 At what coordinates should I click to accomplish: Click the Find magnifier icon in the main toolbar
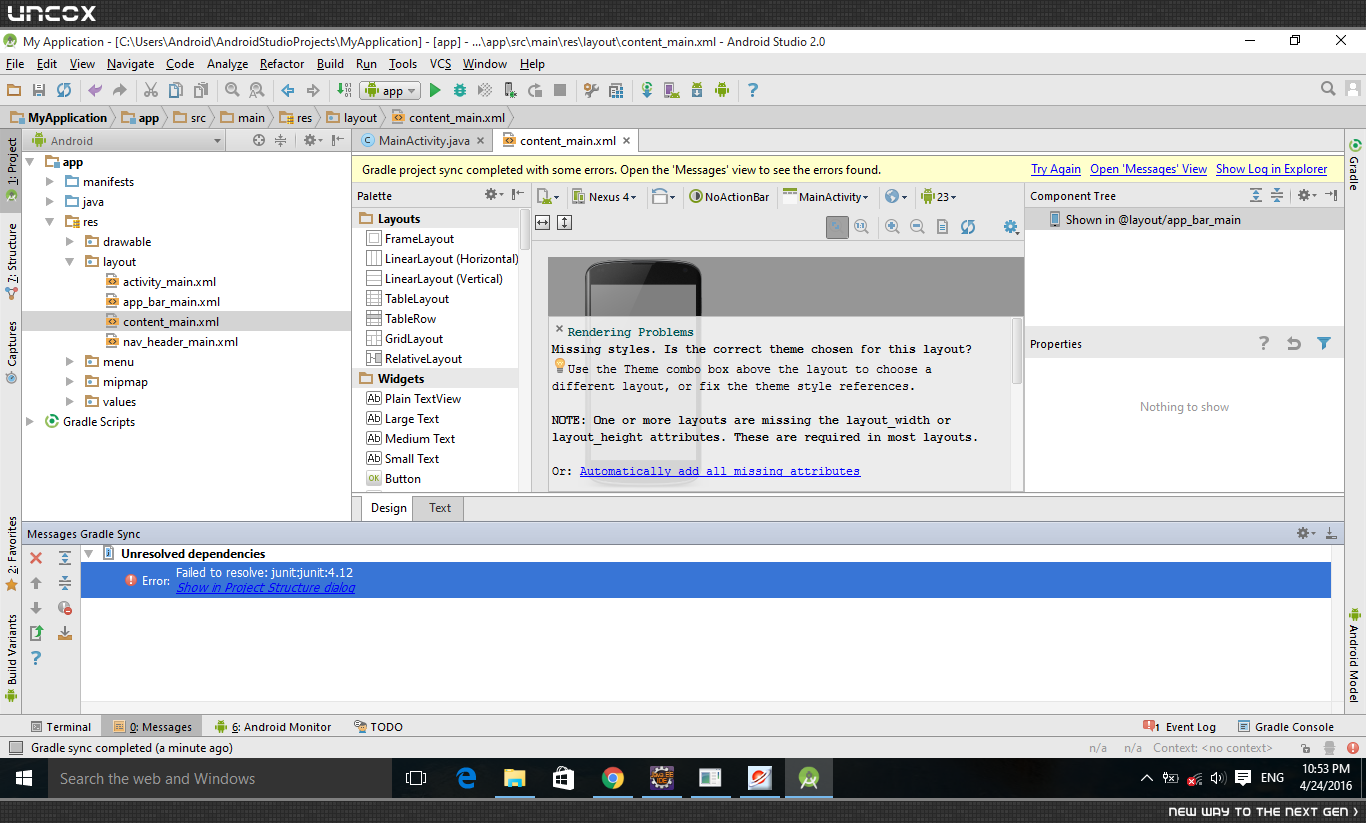tap(232, 90)
